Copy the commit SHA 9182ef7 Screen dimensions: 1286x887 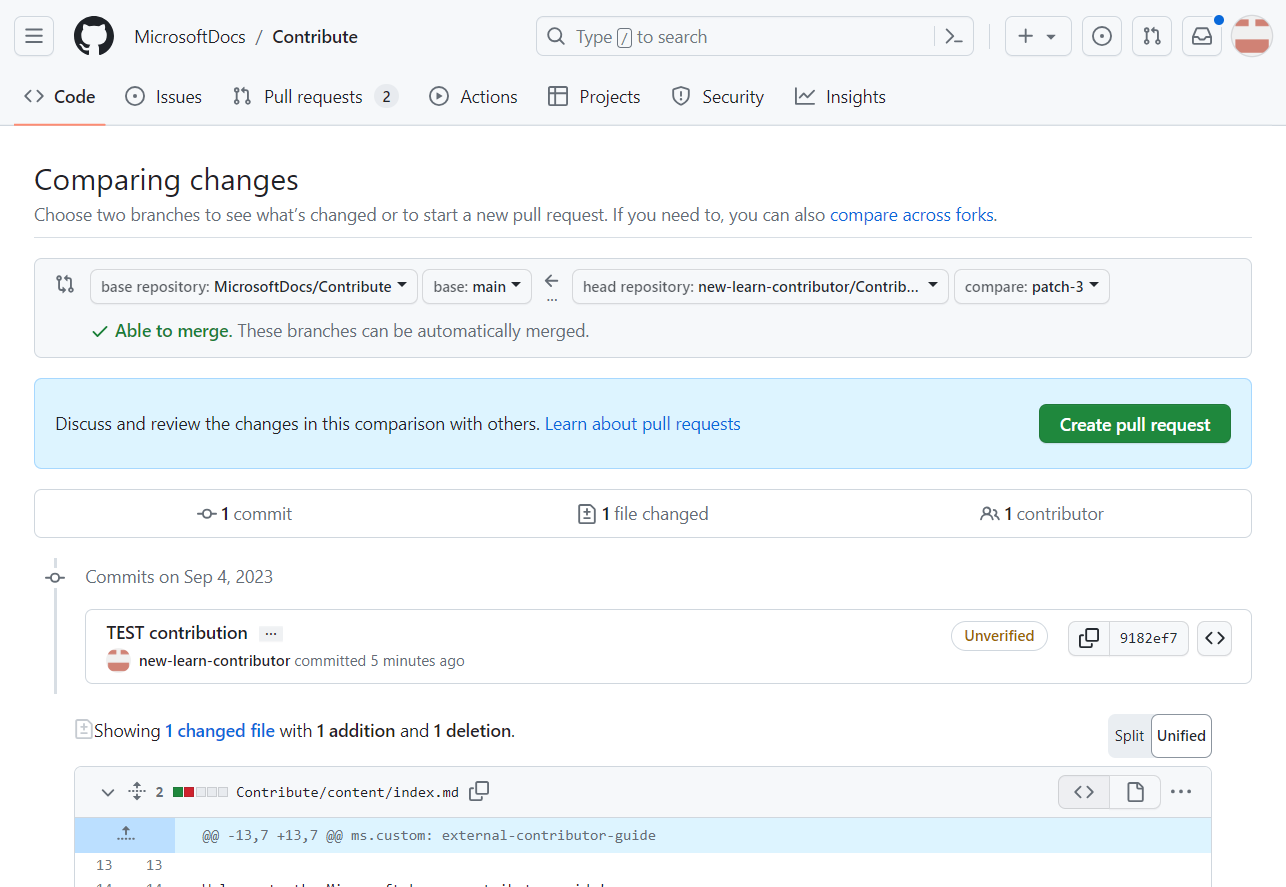point(1088,638)
